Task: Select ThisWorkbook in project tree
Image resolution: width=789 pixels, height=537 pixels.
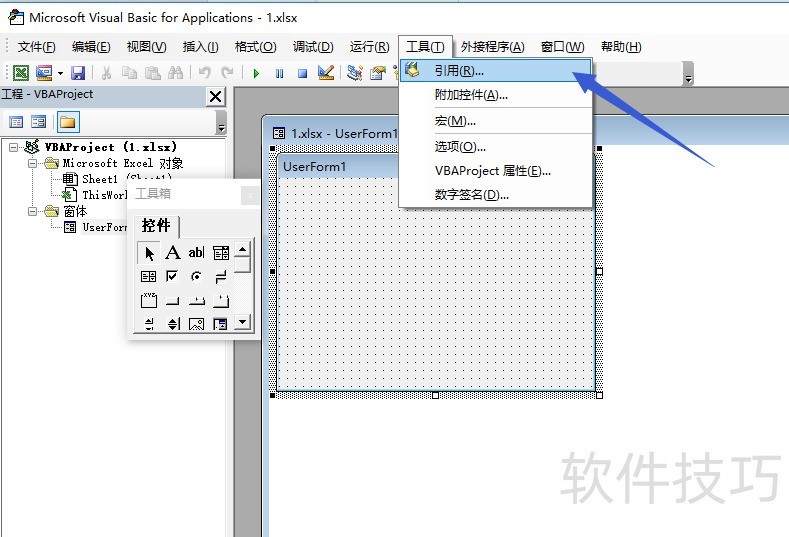Action: coord(105,195)
